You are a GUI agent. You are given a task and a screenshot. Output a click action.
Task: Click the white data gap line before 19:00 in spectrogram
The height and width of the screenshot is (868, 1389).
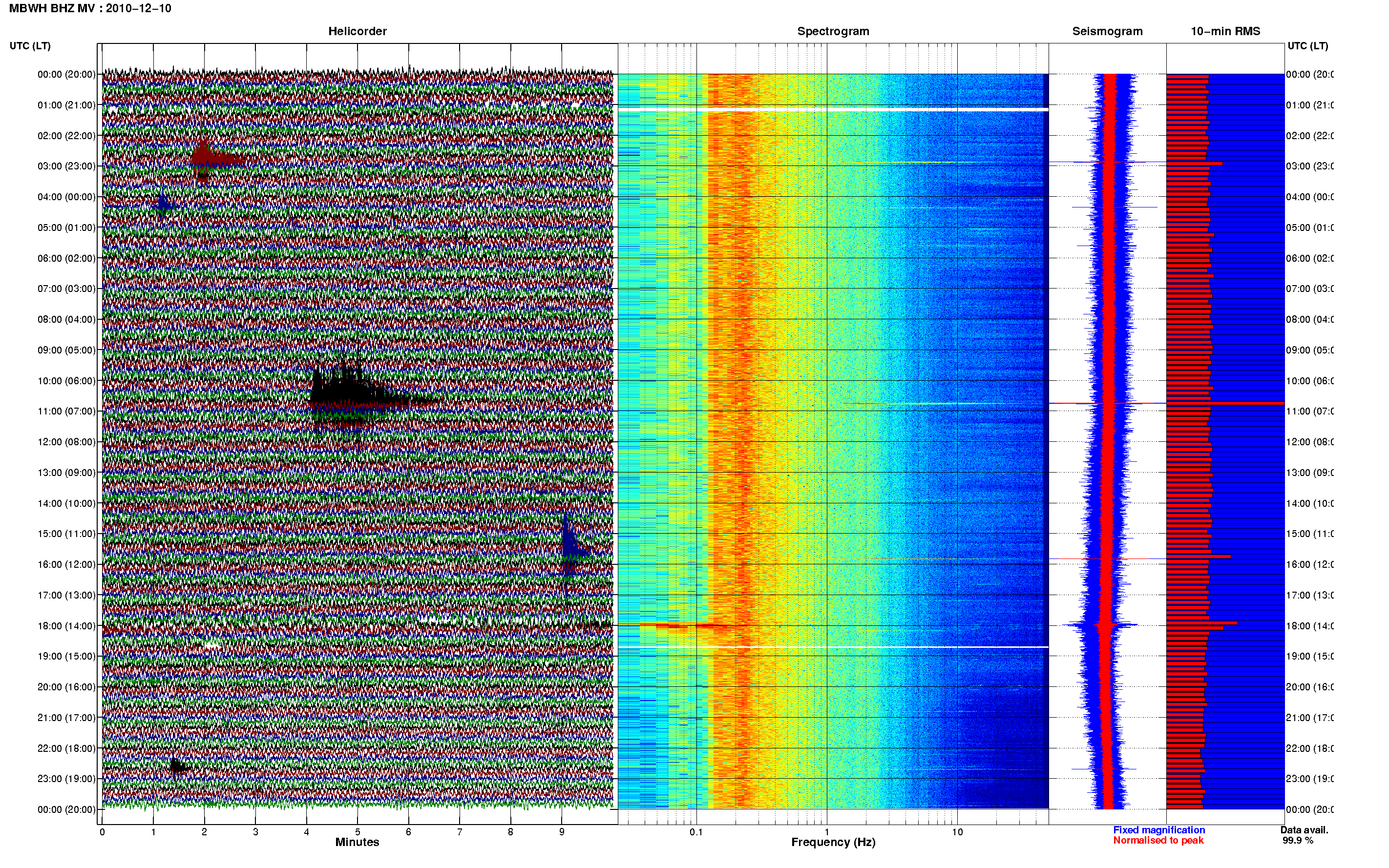(x=833, y=647)
